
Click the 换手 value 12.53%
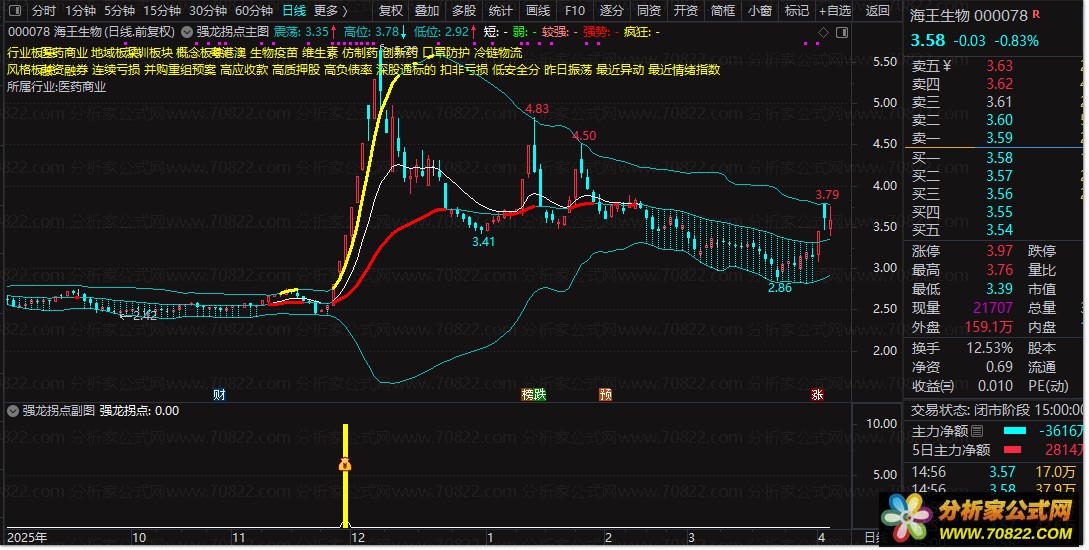click(990, 348)
